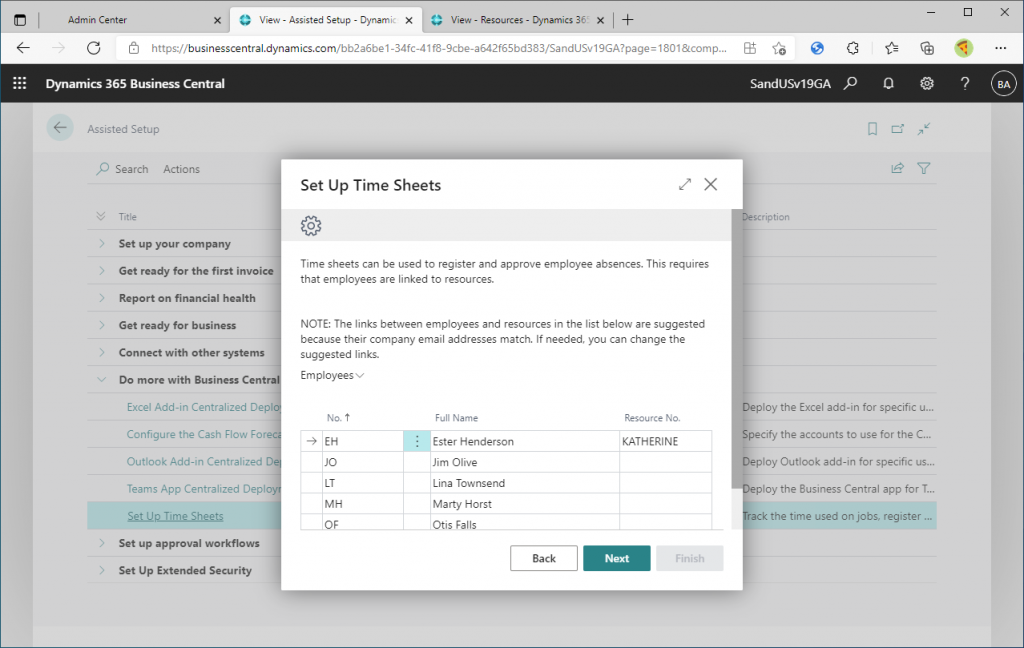Image resolution: width=1024 pixels, height=648 pixels.
Task: Click the Full Name column header
Action: 456,418
